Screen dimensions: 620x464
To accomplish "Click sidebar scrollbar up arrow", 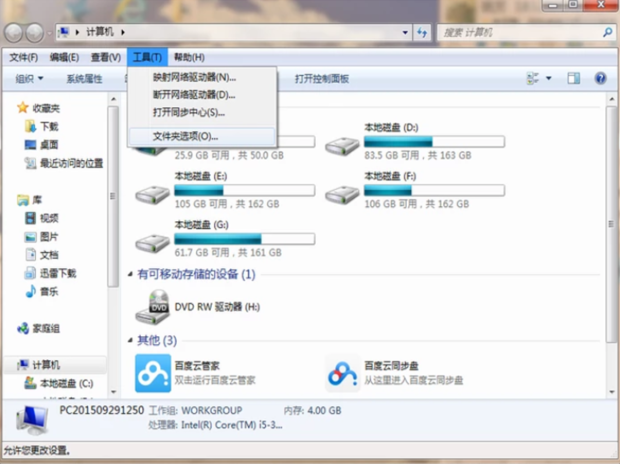I will click(113, 99).
